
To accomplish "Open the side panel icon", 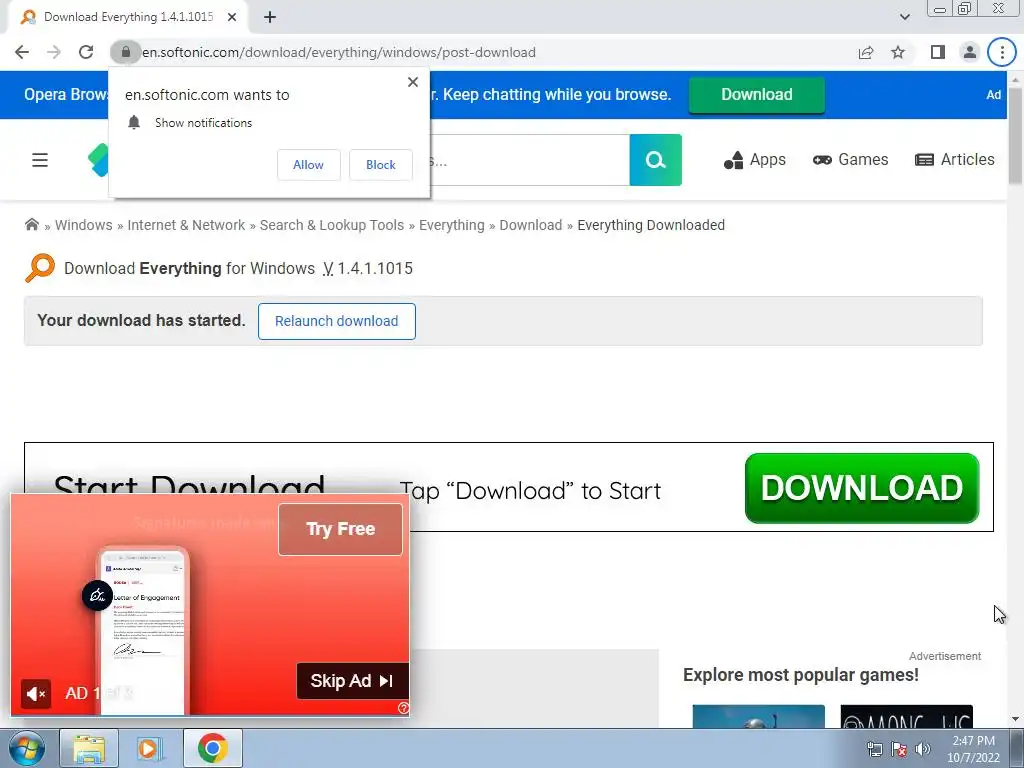I will tap(938, 52).
